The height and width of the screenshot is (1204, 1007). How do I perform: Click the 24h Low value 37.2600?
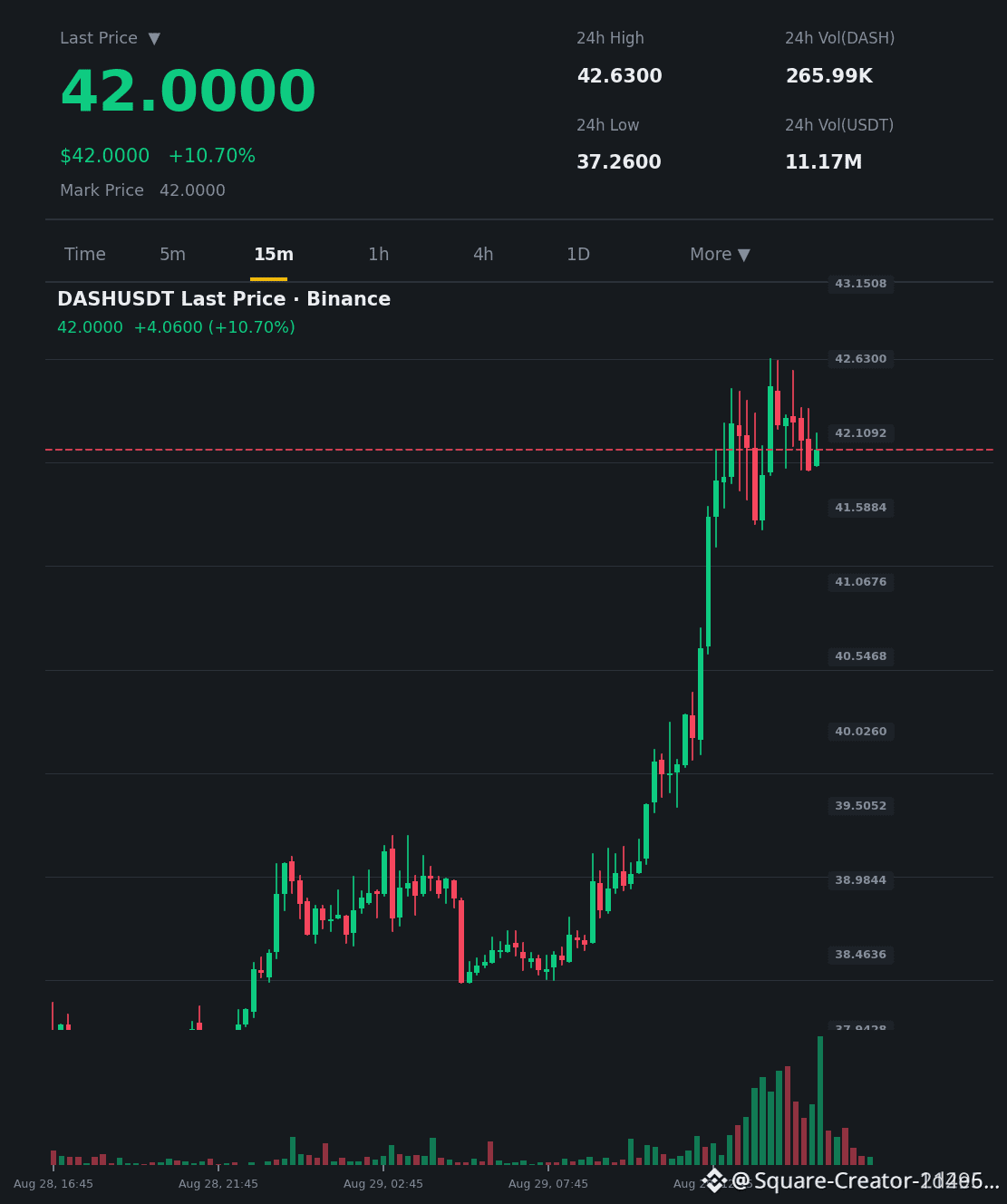tap(619, 162)
